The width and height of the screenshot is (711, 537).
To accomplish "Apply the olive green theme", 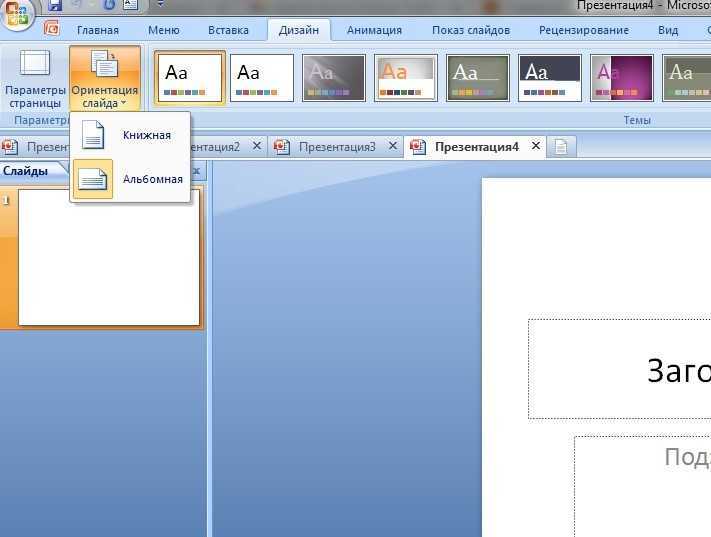I will 478,78.
